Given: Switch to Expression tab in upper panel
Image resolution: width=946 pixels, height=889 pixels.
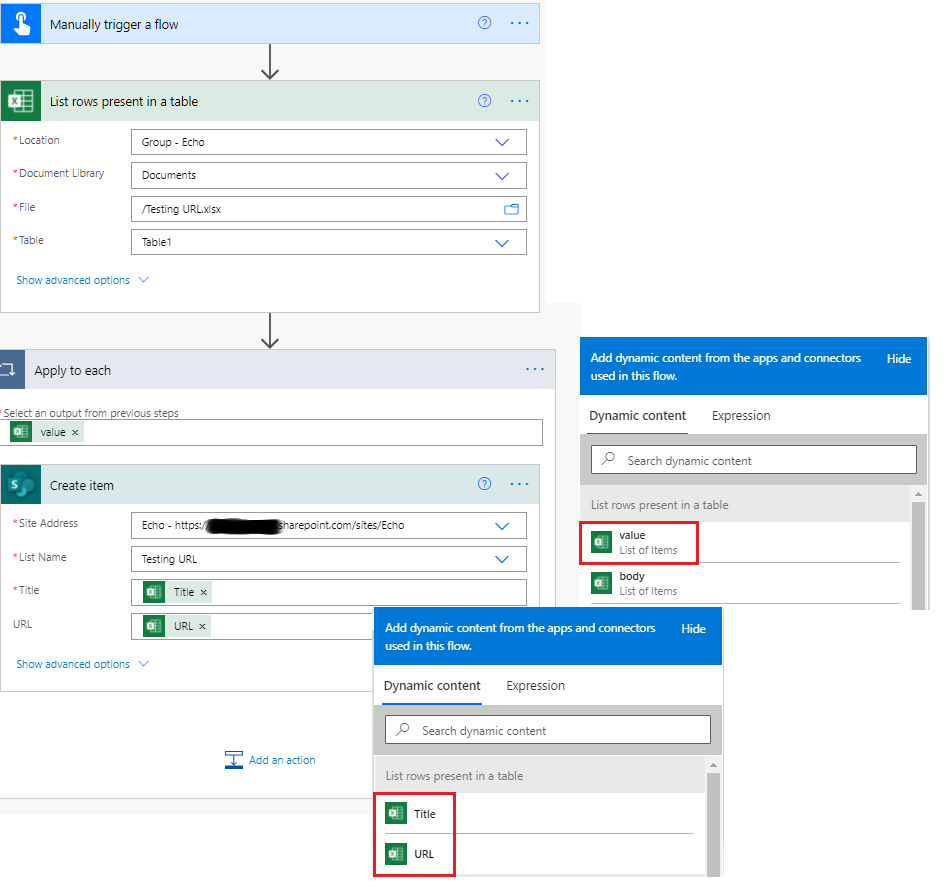Looking at the screenshot, I should (x=741, y=416).
